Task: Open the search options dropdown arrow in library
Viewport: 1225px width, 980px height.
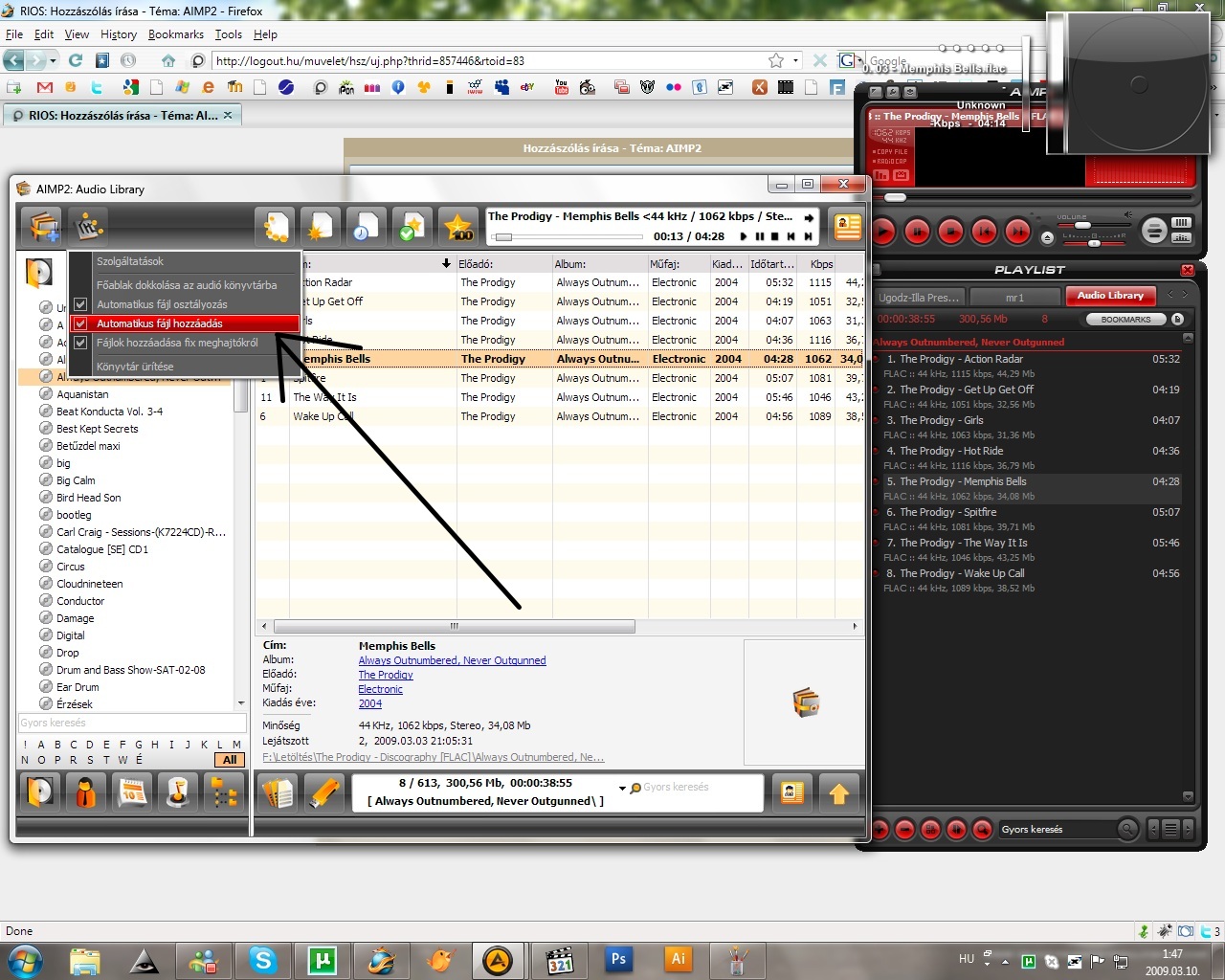Action: click(x=622, y=789)
